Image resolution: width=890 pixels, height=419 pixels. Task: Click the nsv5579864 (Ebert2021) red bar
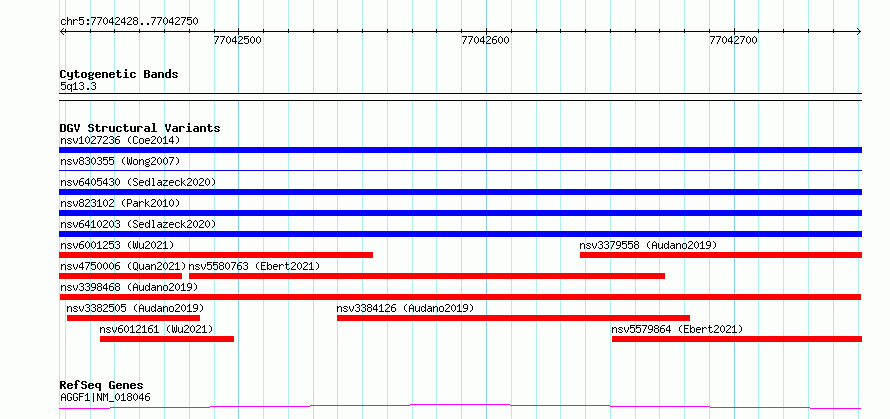737,339
